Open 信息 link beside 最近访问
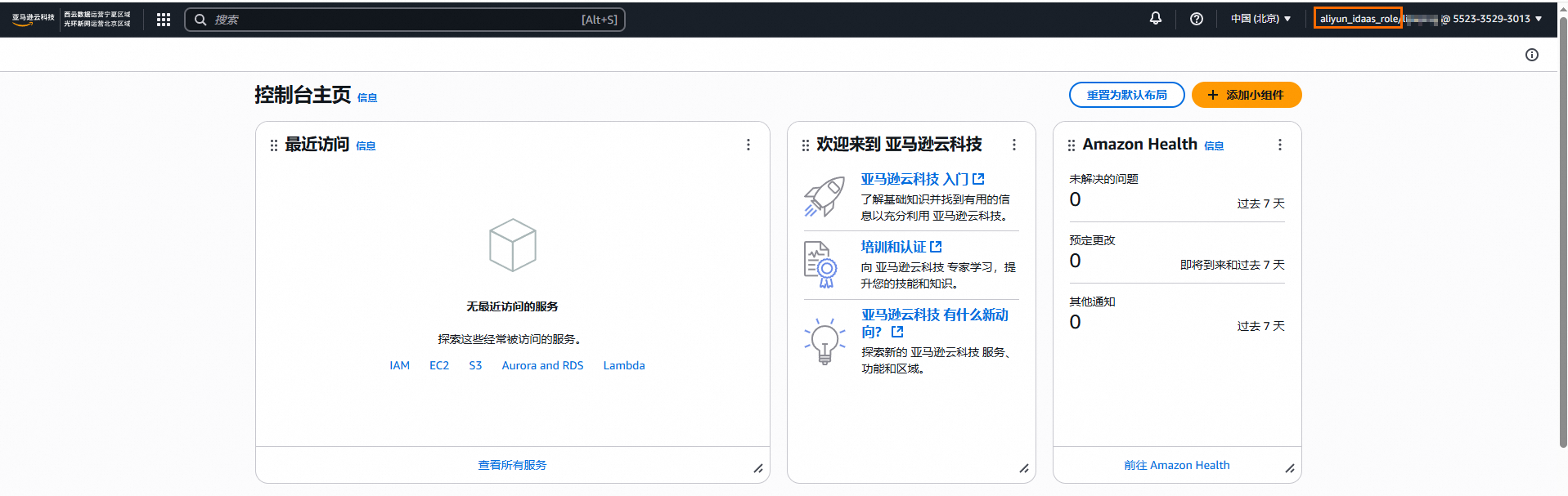Image resolution: width=1568 pixels, height=496 pixels. pyautogui.click(x=366, y=146)
